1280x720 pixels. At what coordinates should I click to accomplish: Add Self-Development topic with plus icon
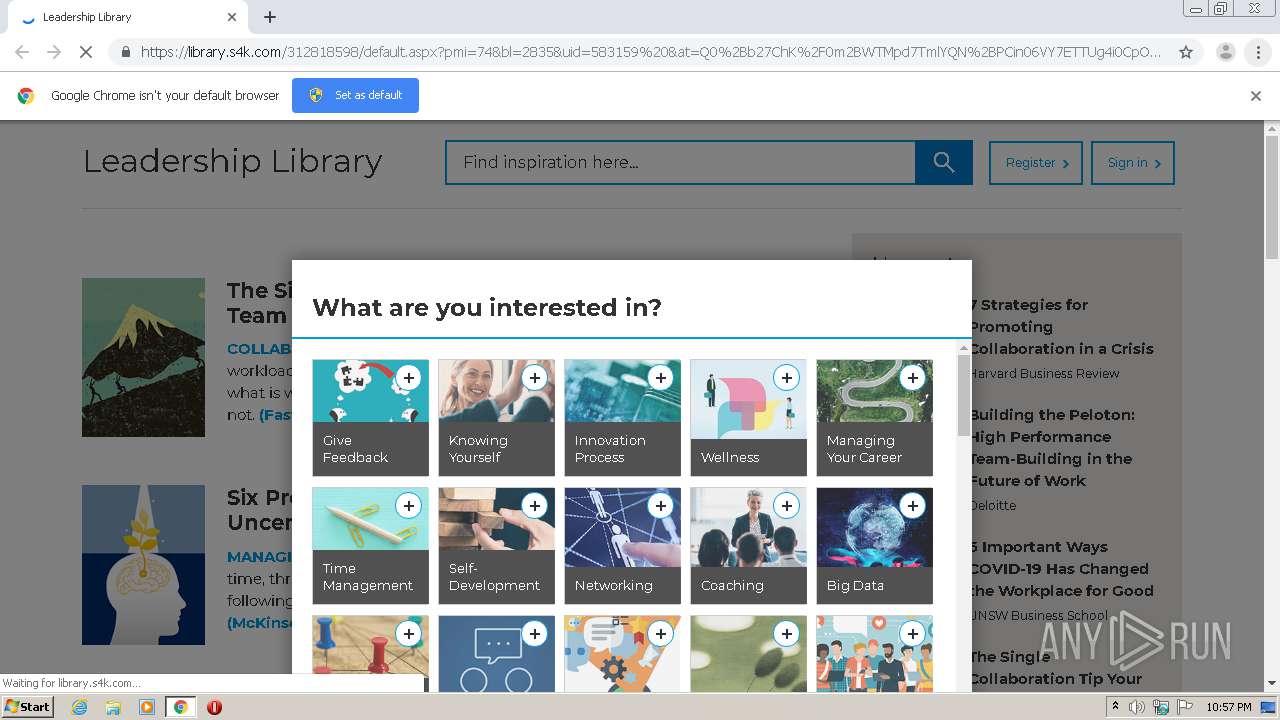tap(534, 506)
